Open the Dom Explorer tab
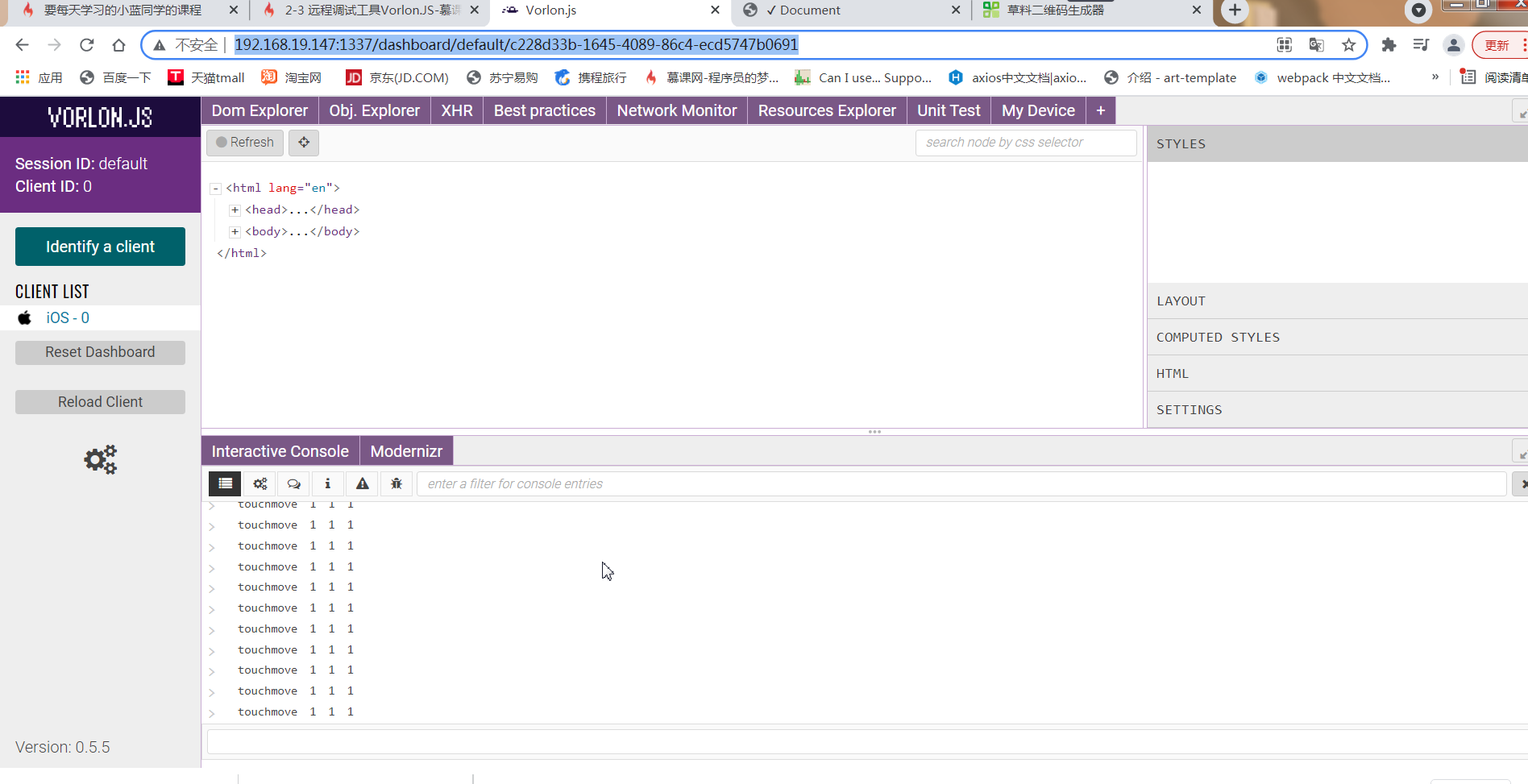Viewport: 1528px width, 784px height. click(260, 110)
